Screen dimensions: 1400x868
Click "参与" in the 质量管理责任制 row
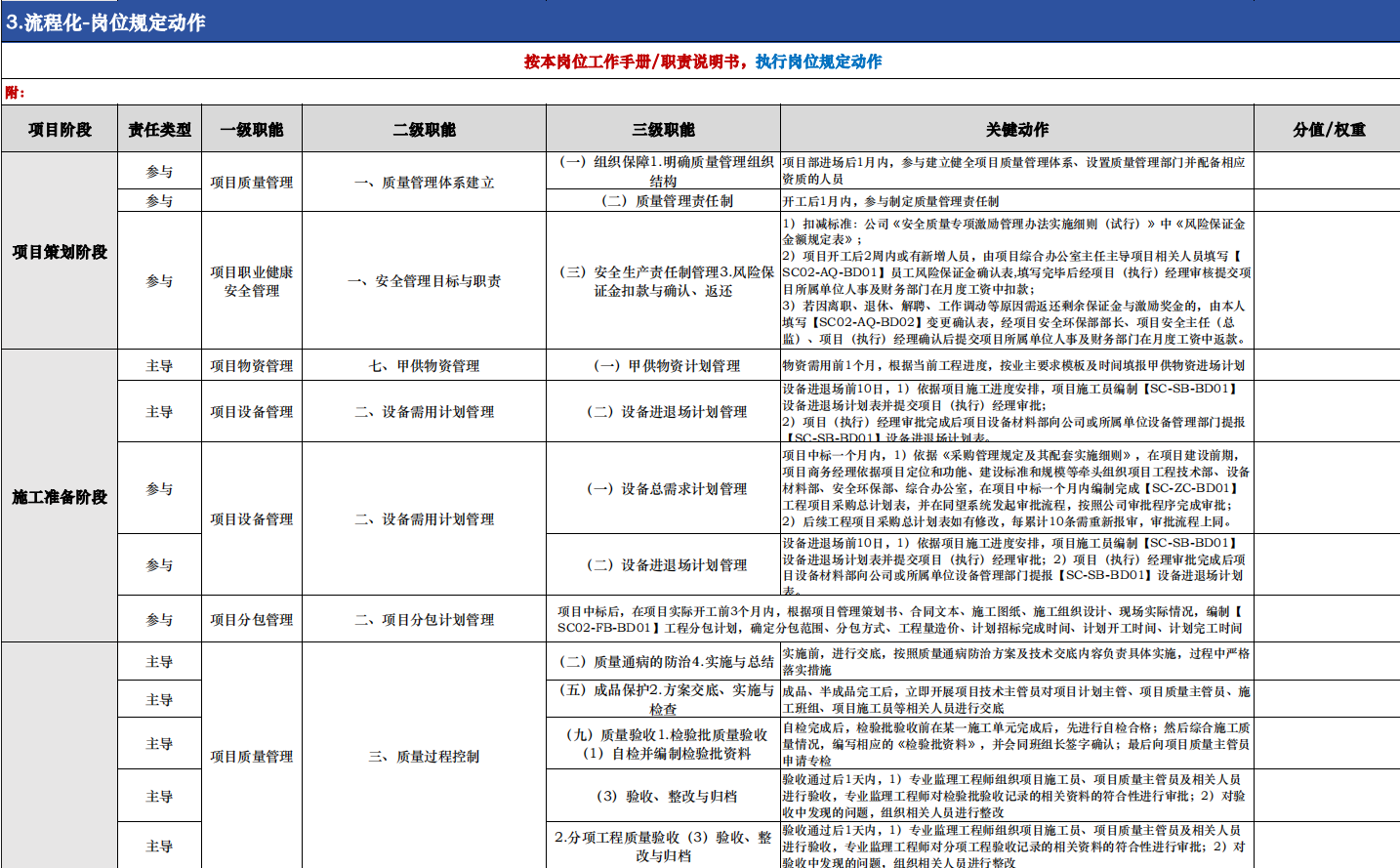click(159, 201)
